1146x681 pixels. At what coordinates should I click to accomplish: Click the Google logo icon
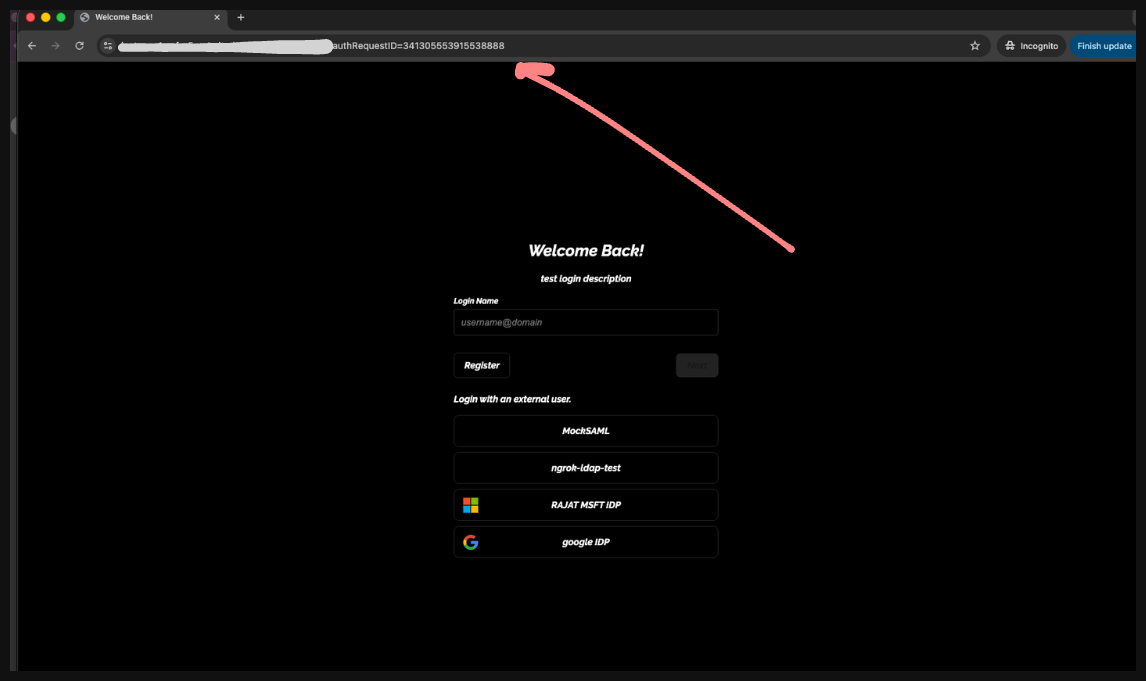[x=471, y=542]
